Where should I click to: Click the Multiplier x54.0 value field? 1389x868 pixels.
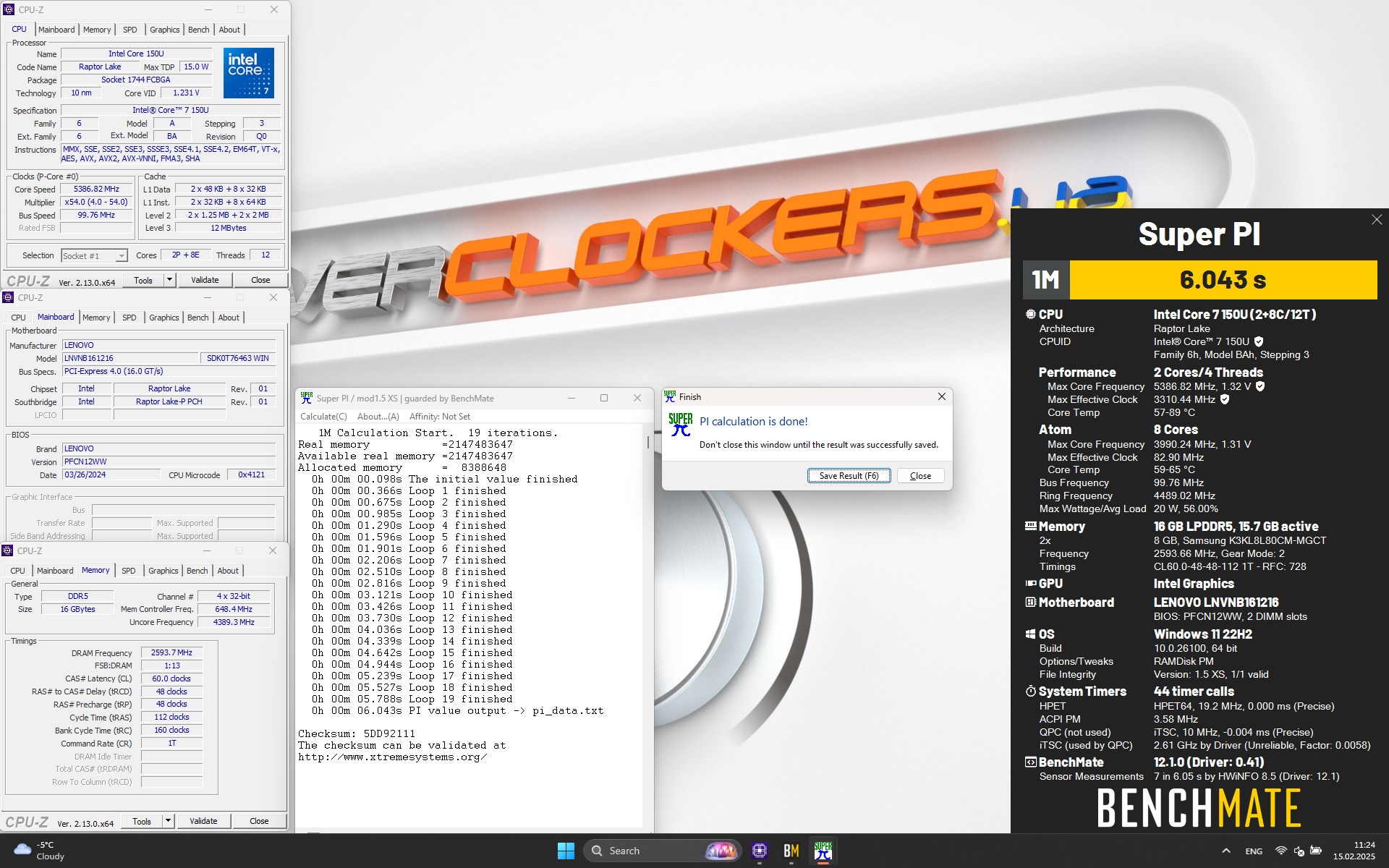(96, 202)
